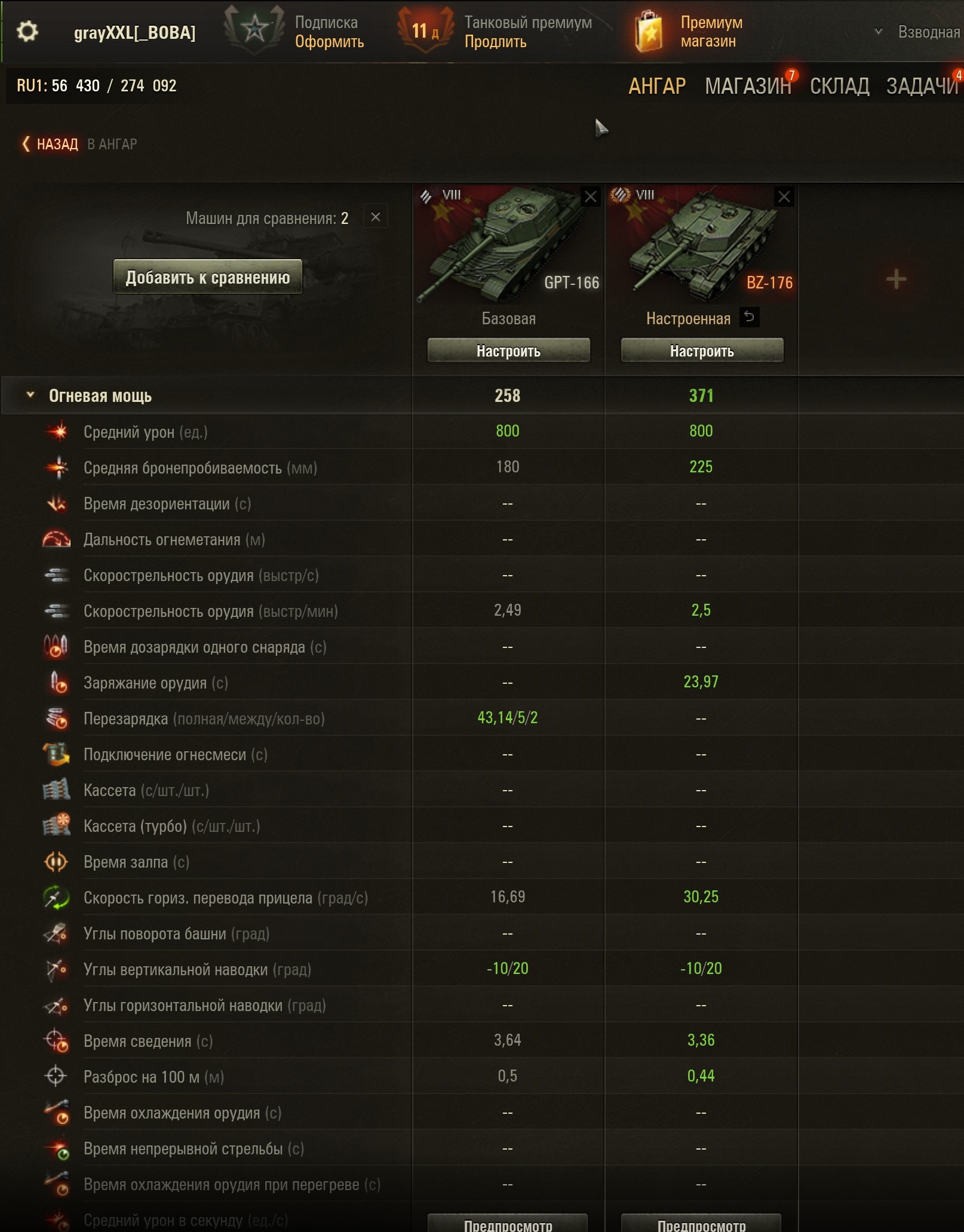
Task: Click the dispersion at 100 m icon
Action: tap(56, 1076)
